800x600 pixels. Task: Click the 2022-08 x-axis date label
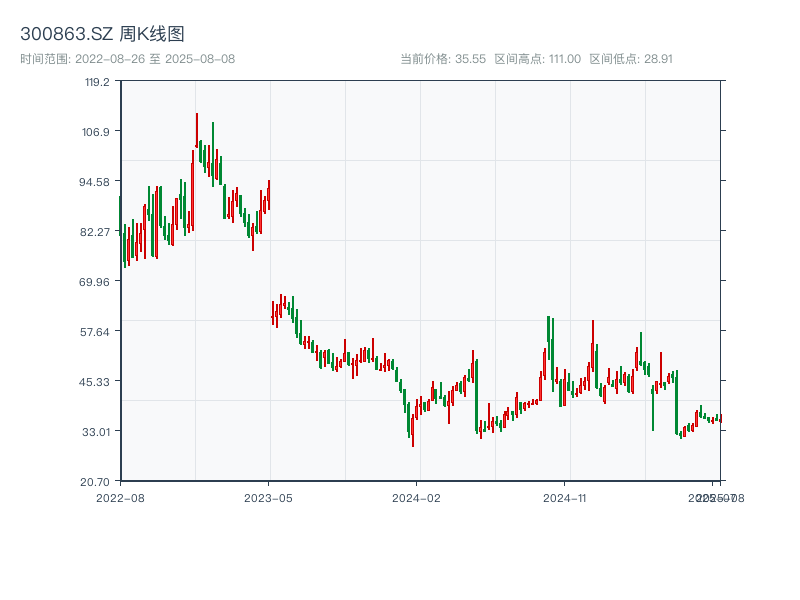[120, 497]
